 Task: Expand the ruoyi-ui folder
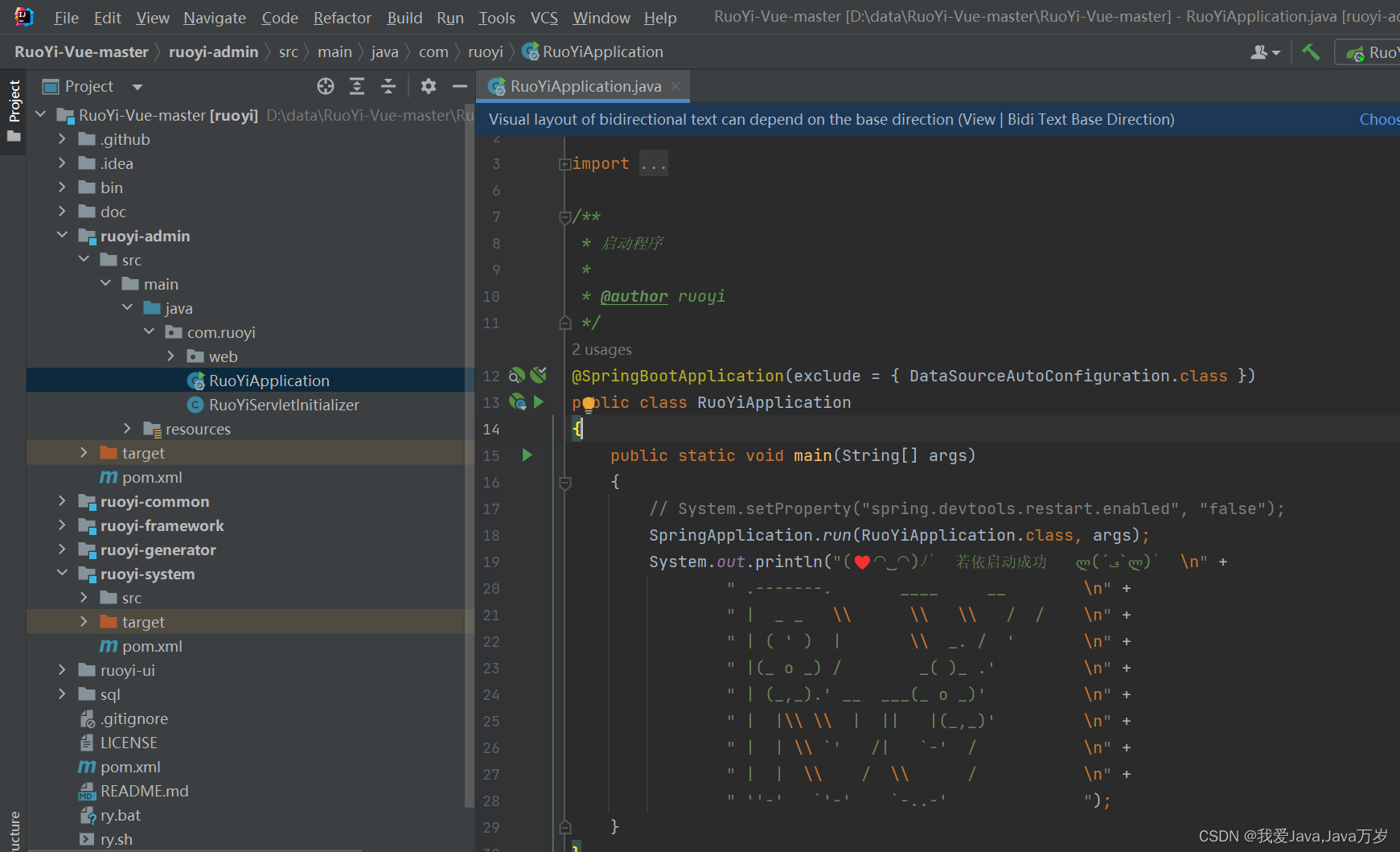[x=62, y=669]
